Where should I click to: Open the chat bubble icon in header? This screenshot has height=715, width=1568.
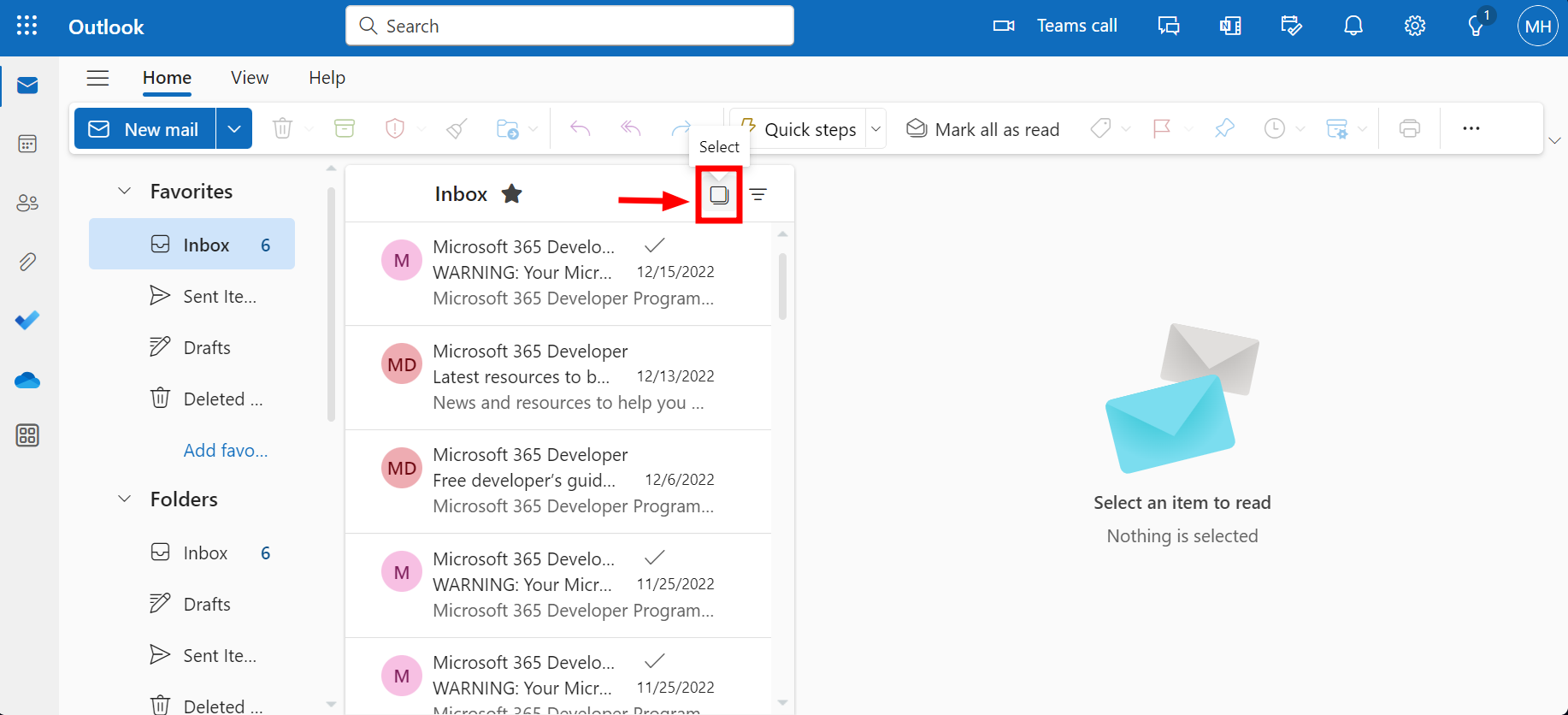pos(1169,26)
